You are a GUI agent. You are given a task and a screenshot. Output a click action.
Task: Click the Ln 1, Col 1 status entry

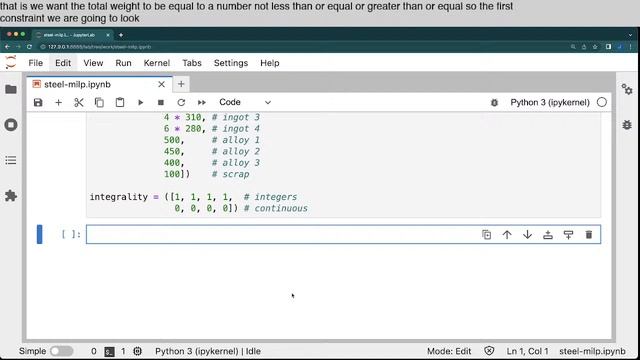click(527, 351)
